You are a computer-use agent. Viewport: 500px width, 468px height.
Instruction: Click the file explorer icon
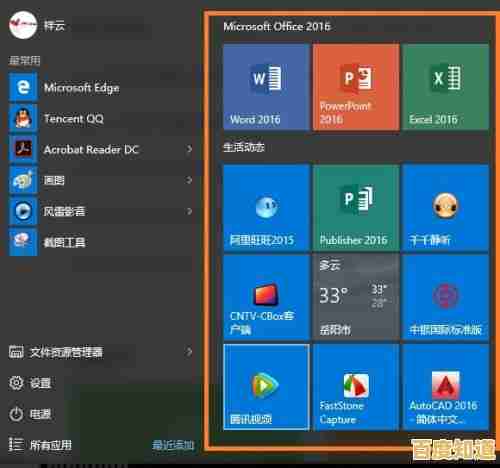pos(16,352)
